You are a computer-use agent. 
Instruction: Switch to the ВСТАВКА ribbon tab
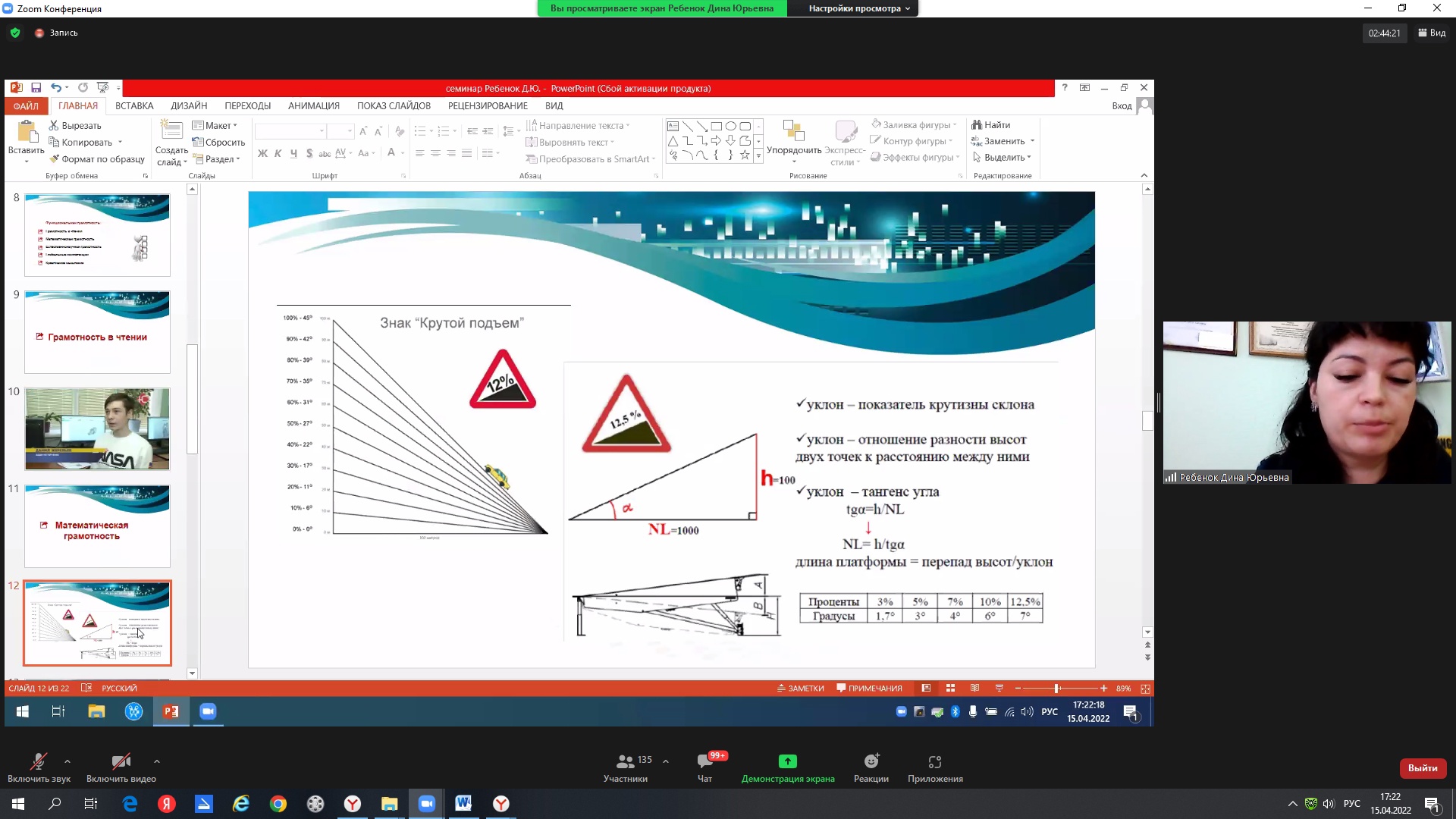tap(134, 106)
